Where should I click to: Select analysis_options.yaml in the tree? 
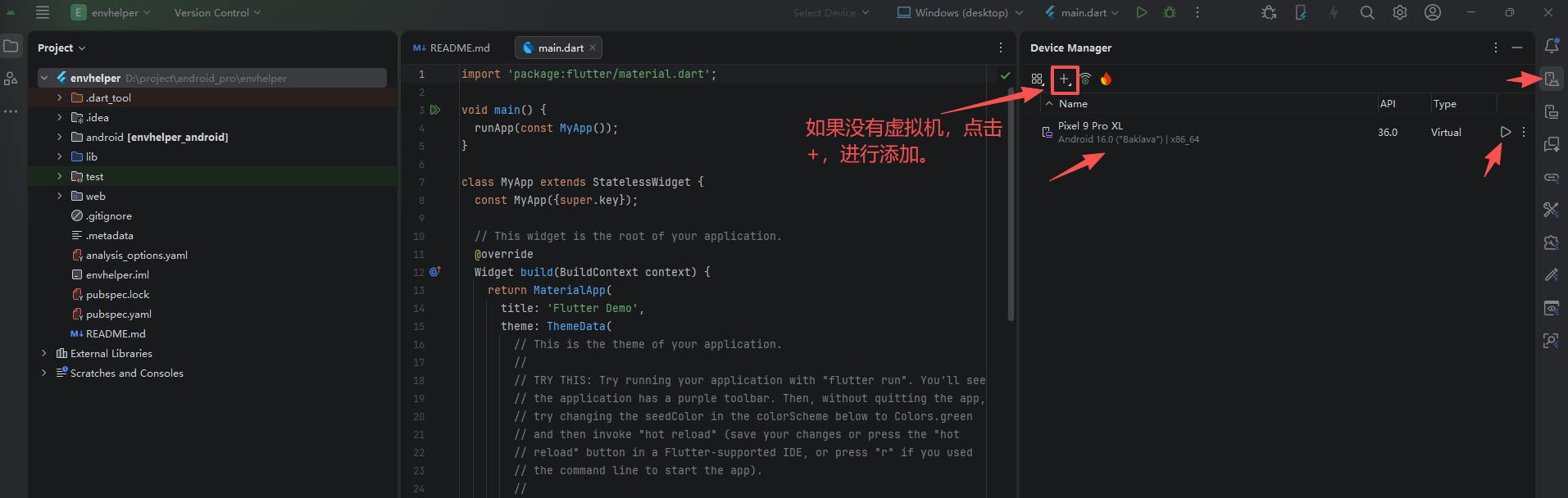tap(130, 255)
